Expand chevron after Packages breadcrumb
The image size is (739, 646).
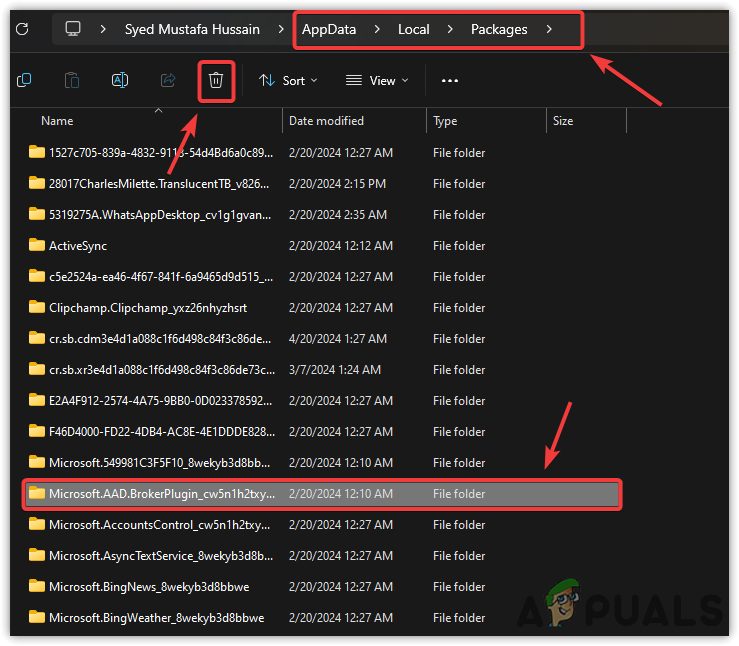[549, 29]
